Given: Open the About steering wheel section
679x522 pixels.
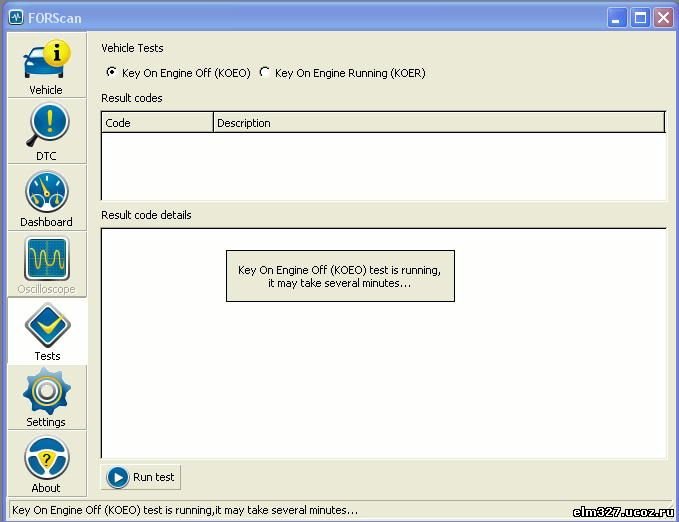Looking at the screenshot, I should click(x=47, y=464).
